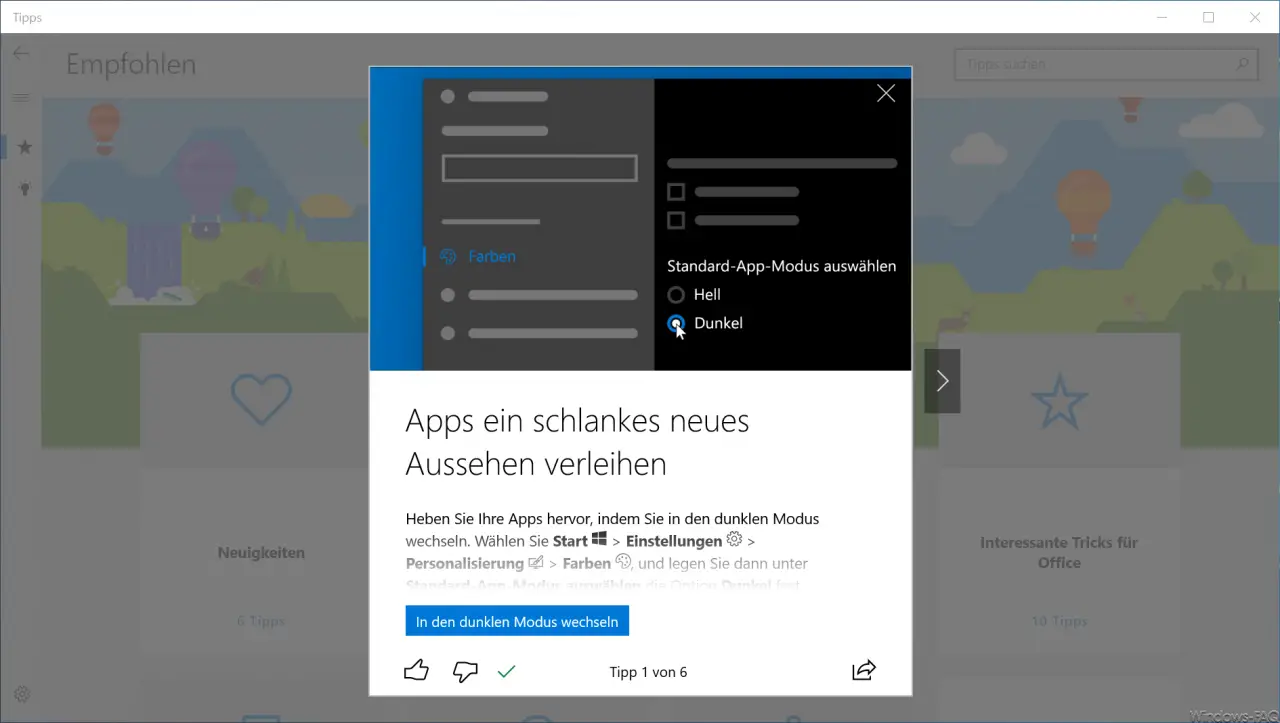Click 'Standard-App-Modus auswählen' label in illustration
Screen dimensions: 1280x723
point(782,266)
